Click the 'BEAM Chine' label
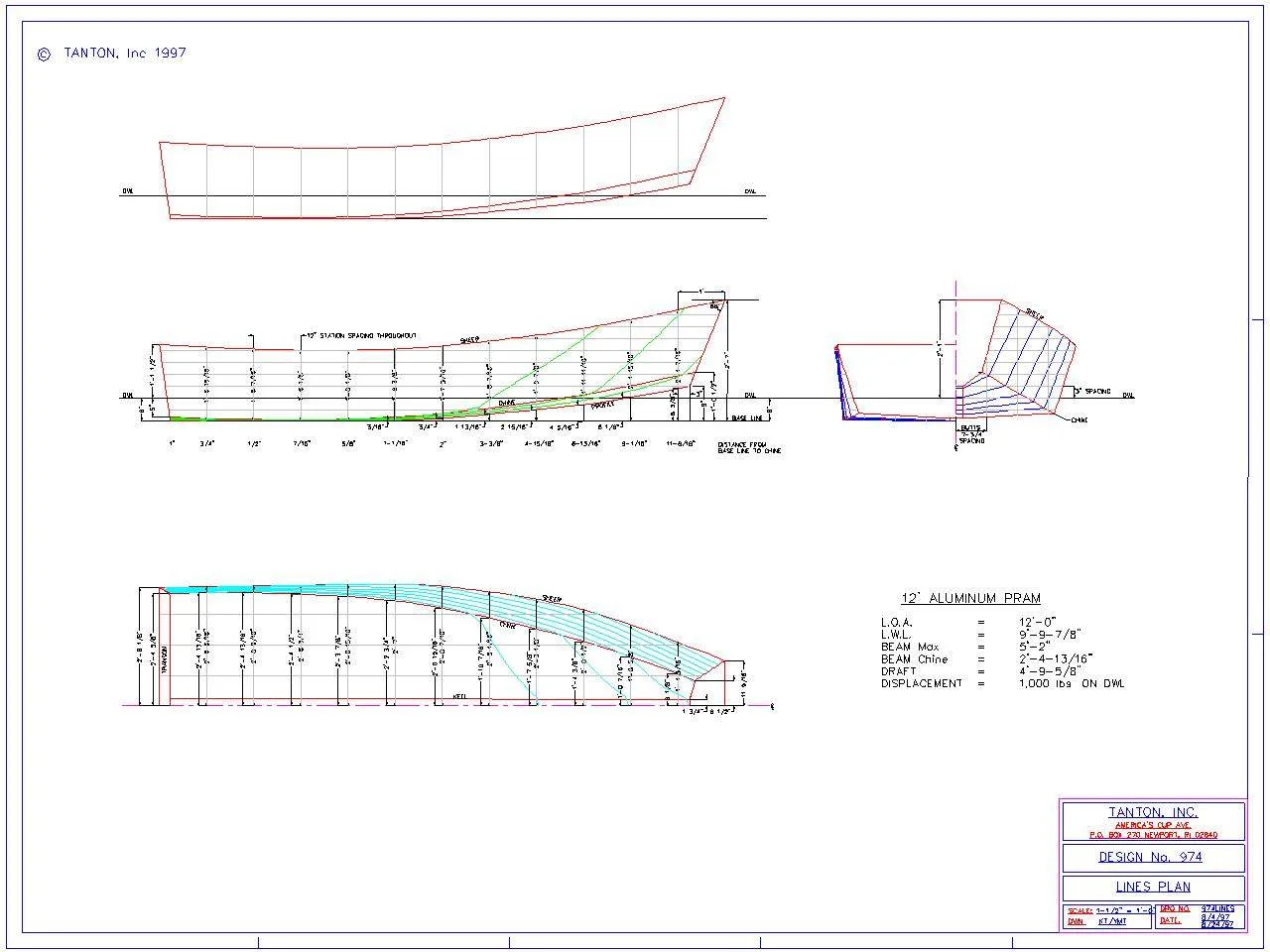This screenshot has height=952, width=1270. coord(914,659)
